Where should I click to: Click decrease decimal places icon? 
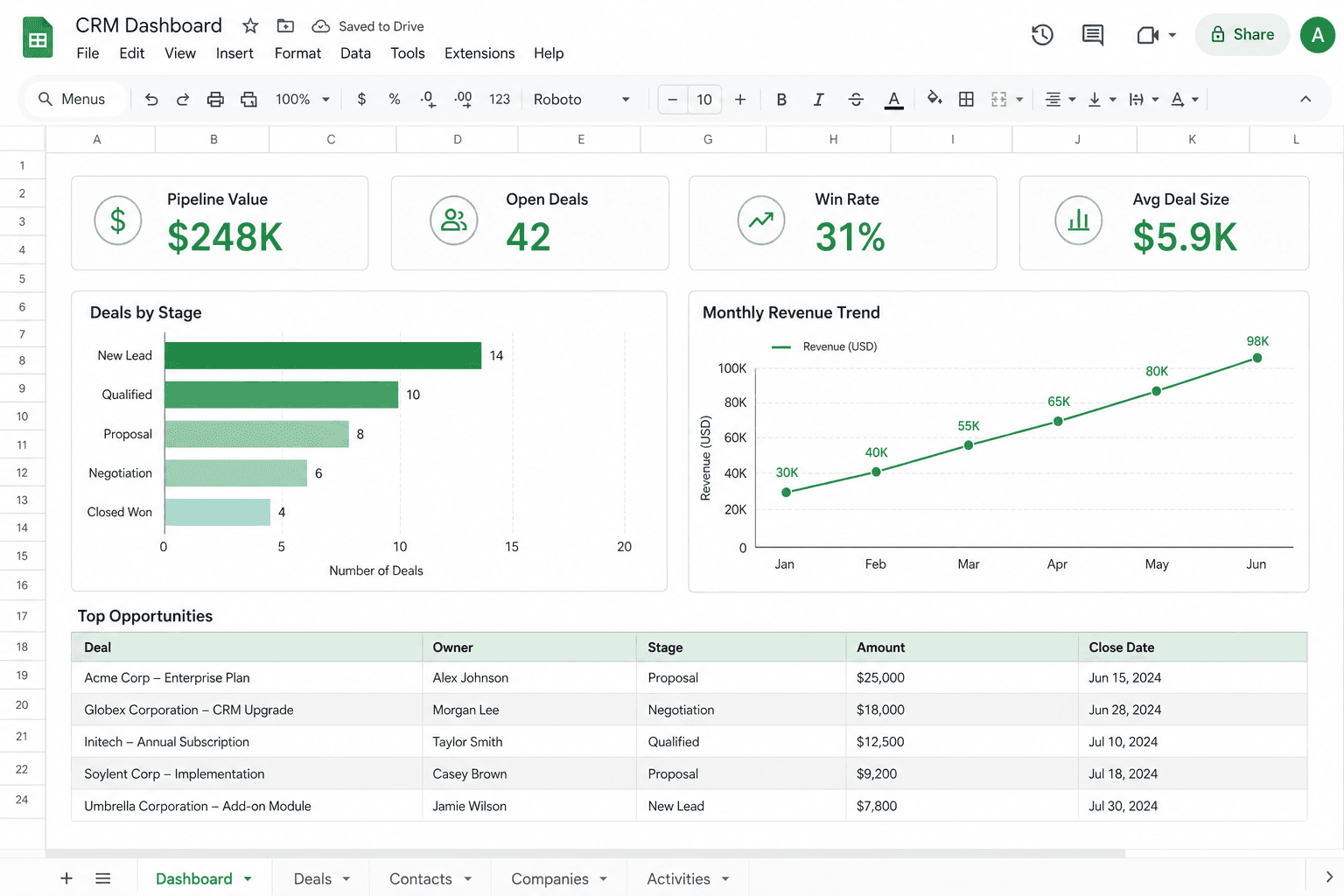pyautogui.click(x=428, y=100)
